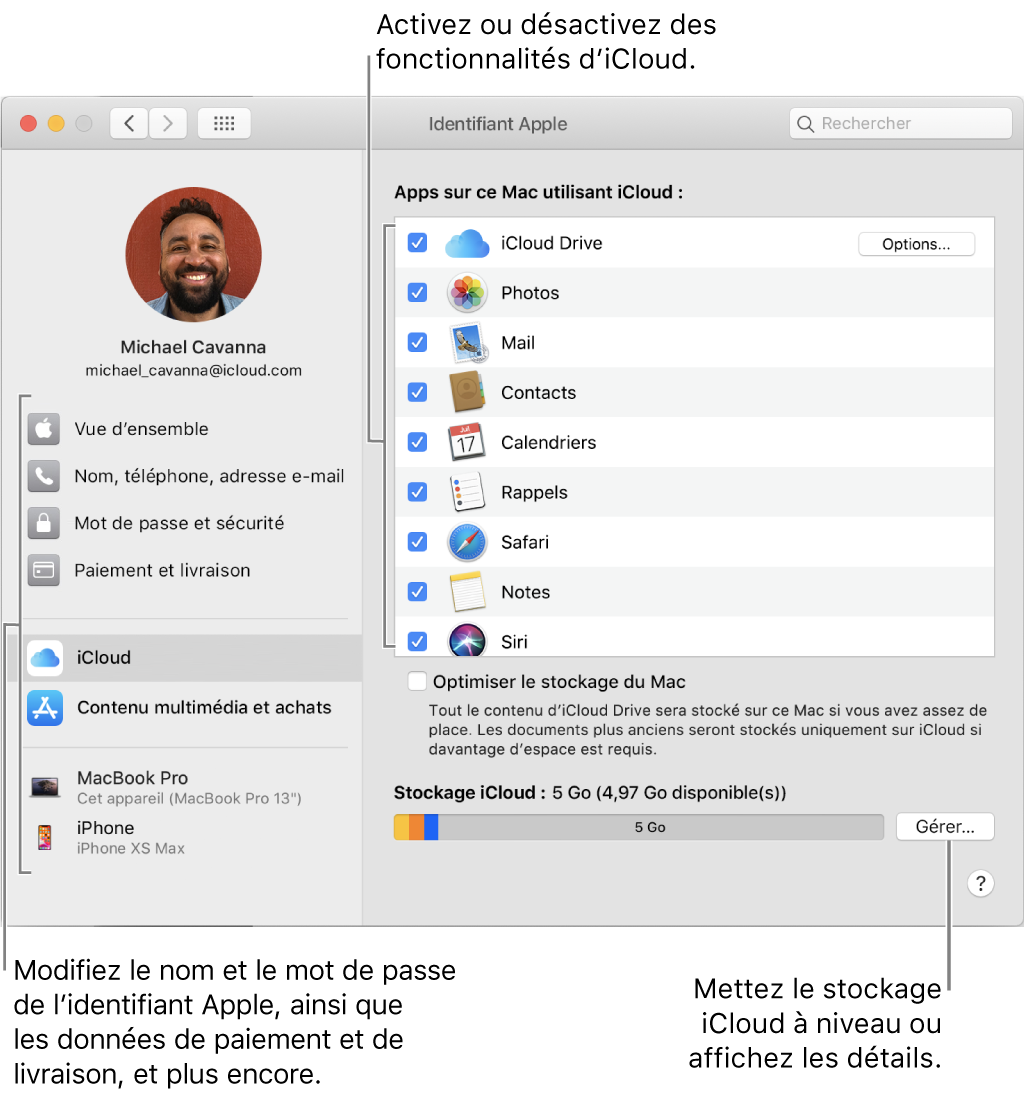Open the Vue d'ensemble section
Screen dimensions: 1024x1101
141,429
